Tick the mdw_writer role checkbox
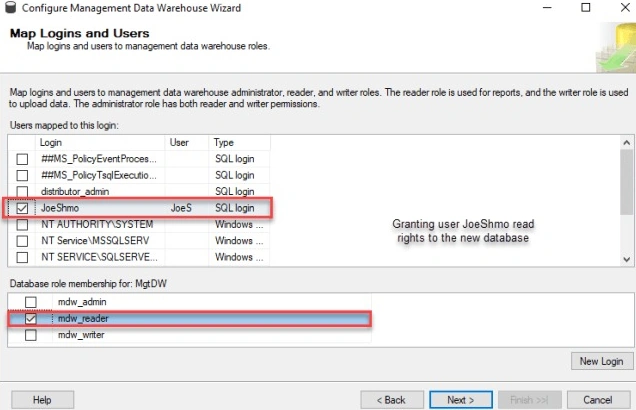The image size is (636, 410). click(x=31, y=335)
